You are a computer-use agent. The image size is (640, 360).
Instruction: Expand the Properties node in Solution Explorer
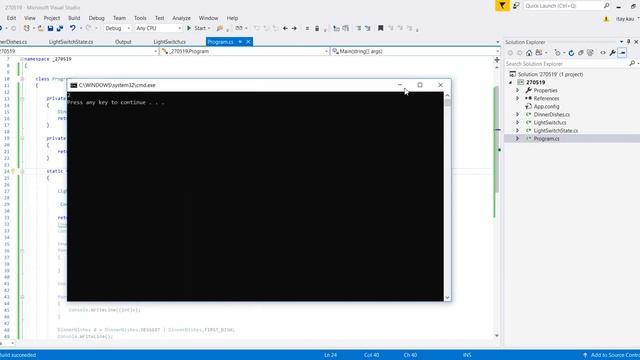click(x=518, y=90)
